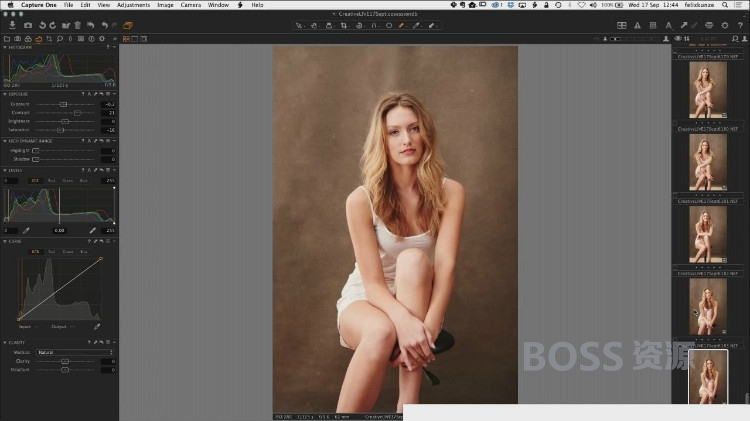750x421 pixels.
Task: Collapse the Curve panel
Action: [x=5, y=242]
